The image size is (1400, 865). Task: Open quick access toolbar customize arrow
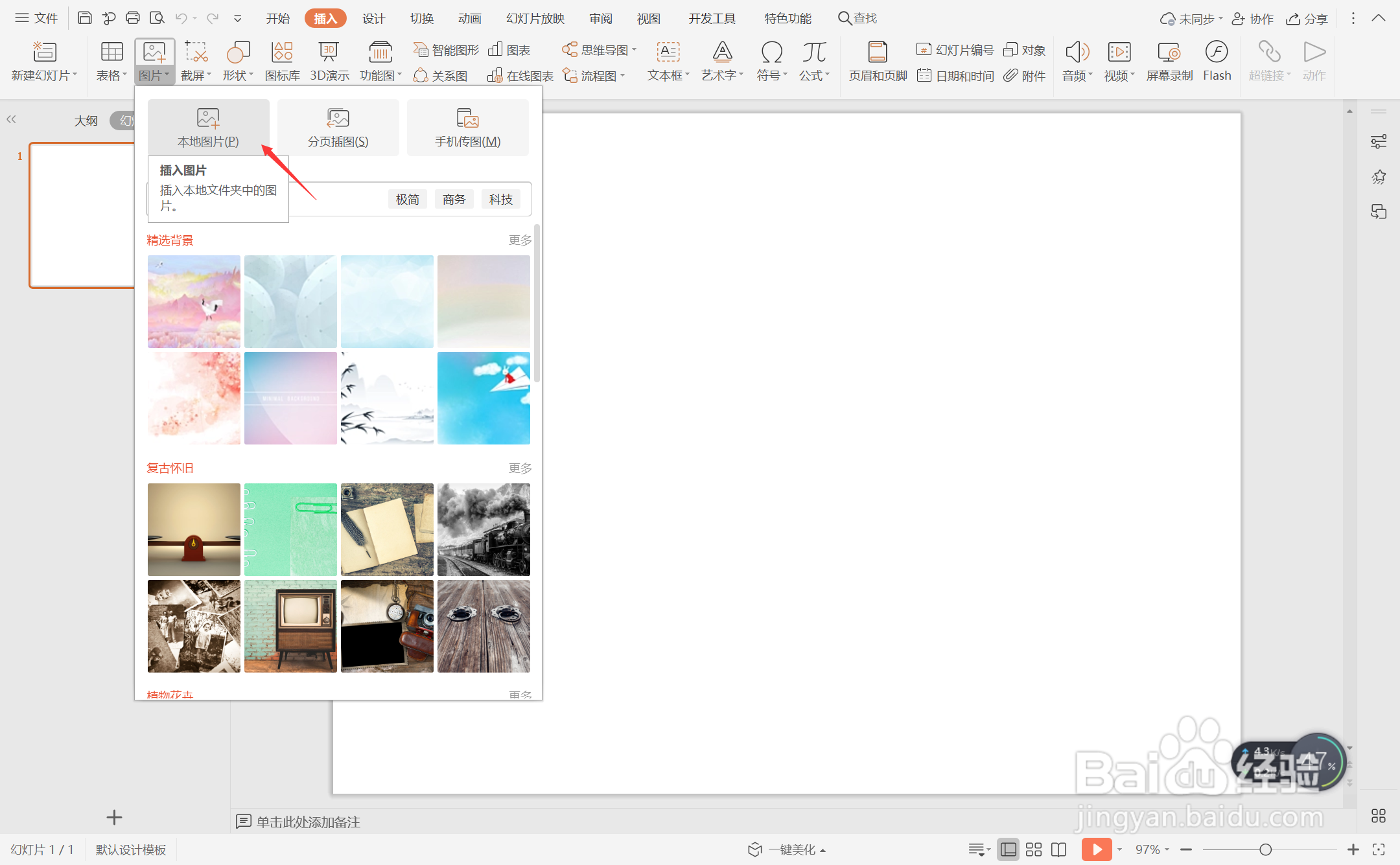[x=238, y=18]
